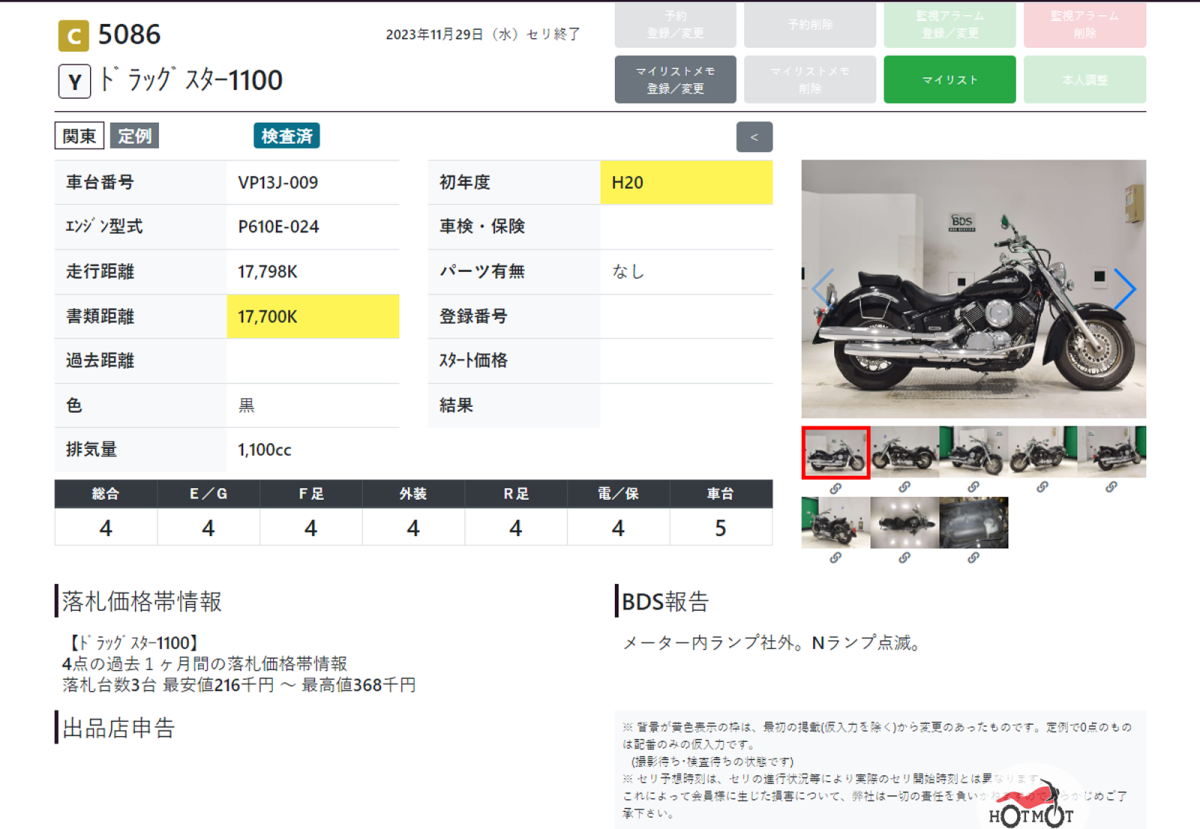Click the 車台 frame score value 5
The height and width of the screenshot is (829, 1200).
point(721,527)
